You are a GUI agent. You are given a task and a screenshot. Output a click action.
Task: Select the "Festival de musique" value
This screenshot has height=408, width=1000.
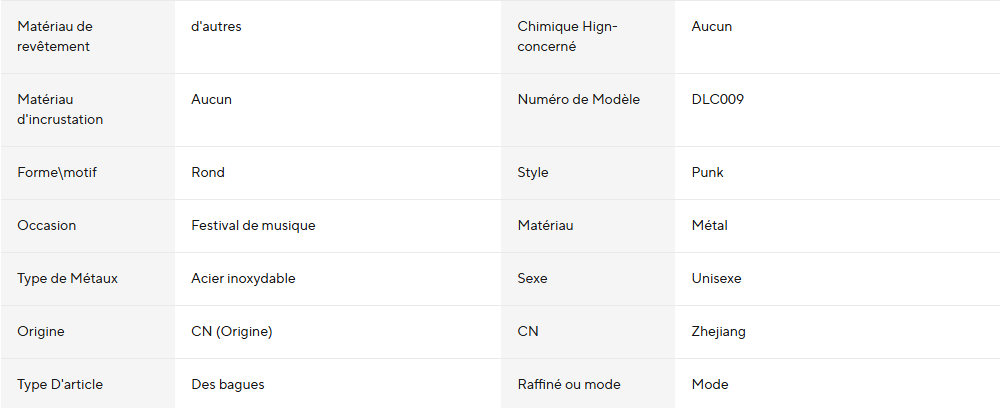coord(253,226)
